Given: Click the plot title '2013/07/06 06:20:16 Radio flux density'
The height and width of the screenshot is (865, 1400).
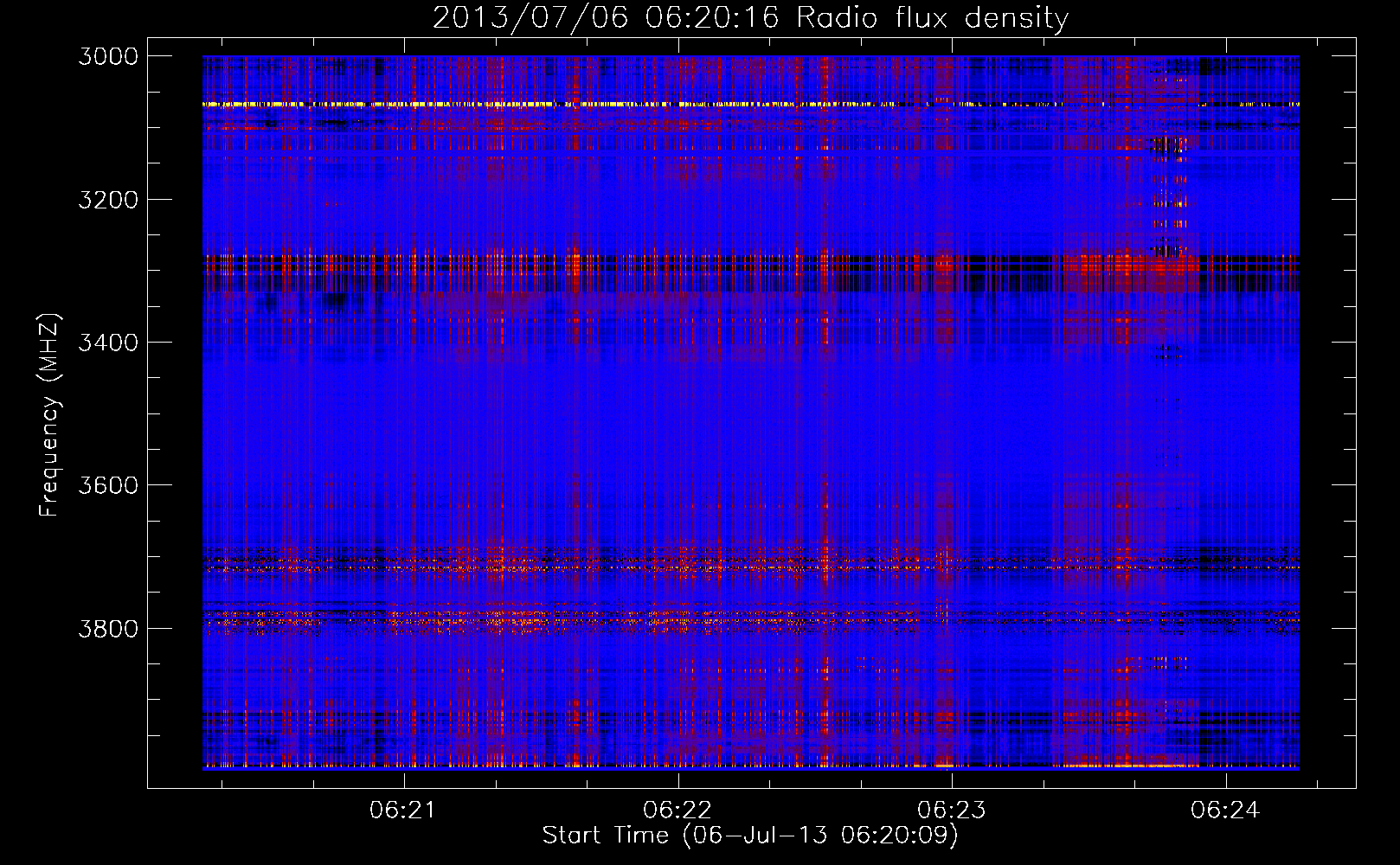Looking at the screenshot, I should 750,18.
